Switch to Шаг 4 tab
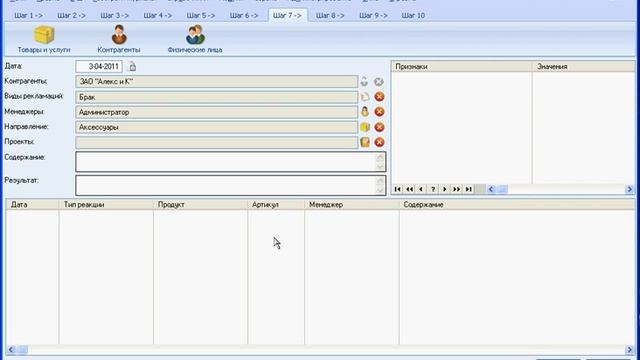This screenshot has width=640, height=360. [x=158, y=16]
